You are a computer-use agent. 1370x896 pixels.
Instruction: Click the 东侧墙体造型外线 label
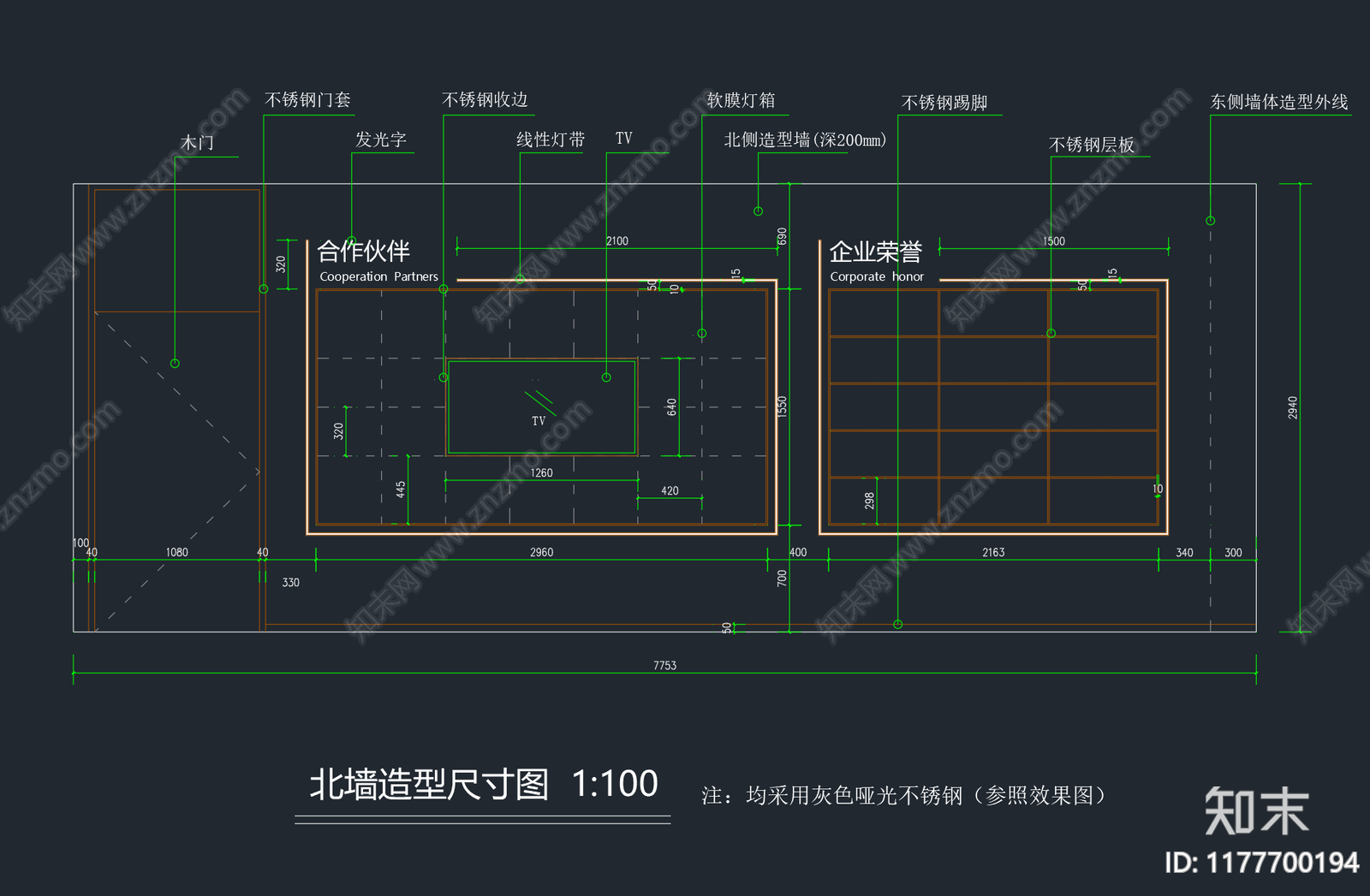pyautogui.click(x=1279, y=102)
